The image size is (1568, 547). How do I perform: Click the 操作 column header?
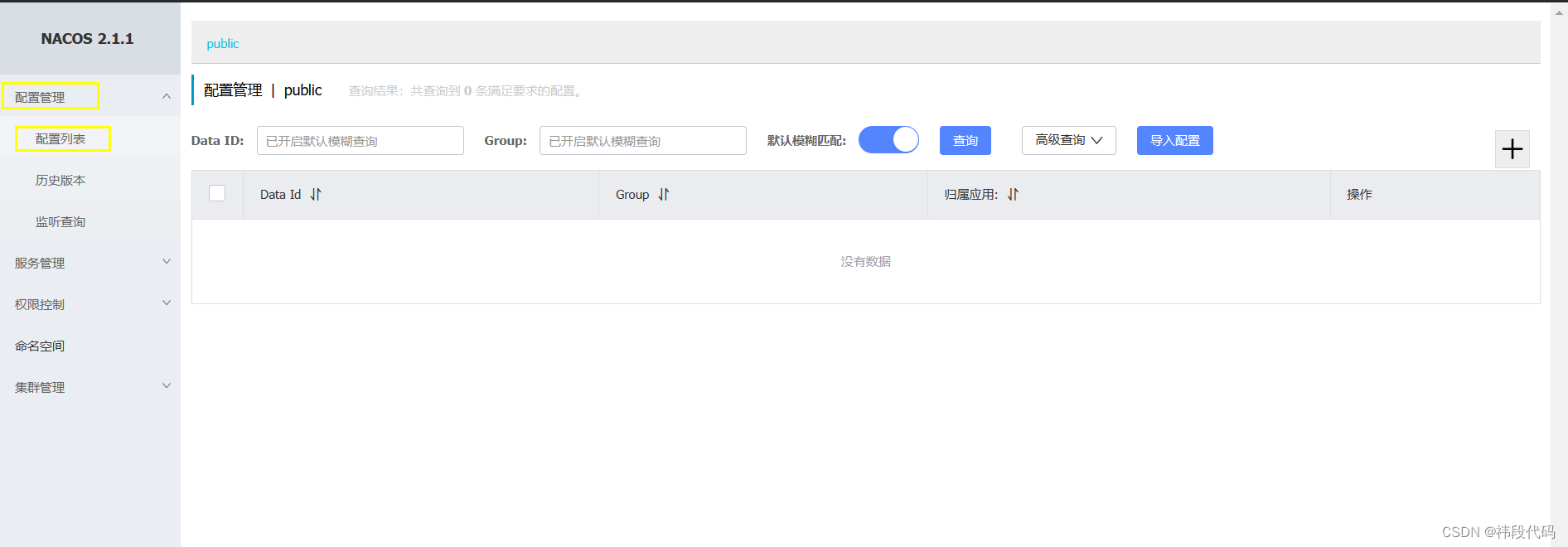pos(1359,194)
